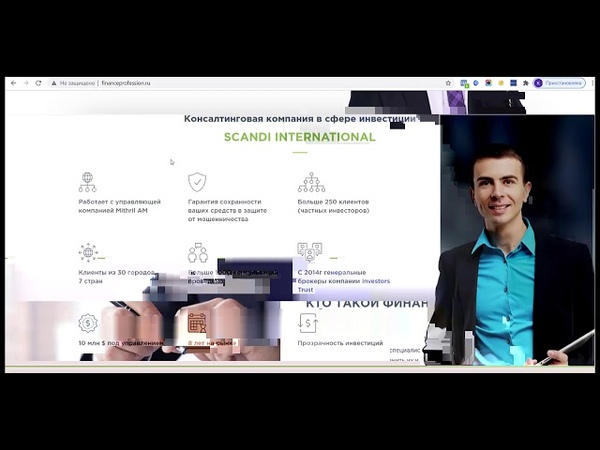Viewport: 600px width, 450px height.
Task: Click the globe with arrows icon above 'Клиенты из 30 городов'
Action: pyautogui.click(x=88, y=253)
